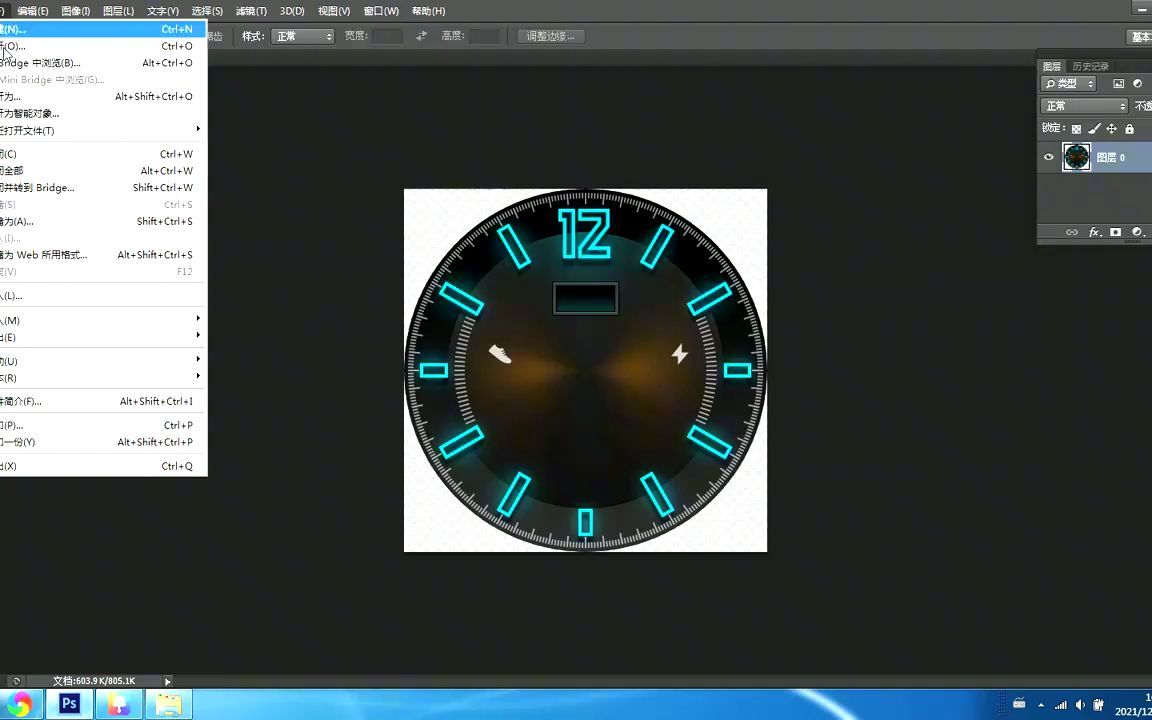Open the layer styles fx icon
This screenshot has height=720, width=1152.
point(1094,231)
